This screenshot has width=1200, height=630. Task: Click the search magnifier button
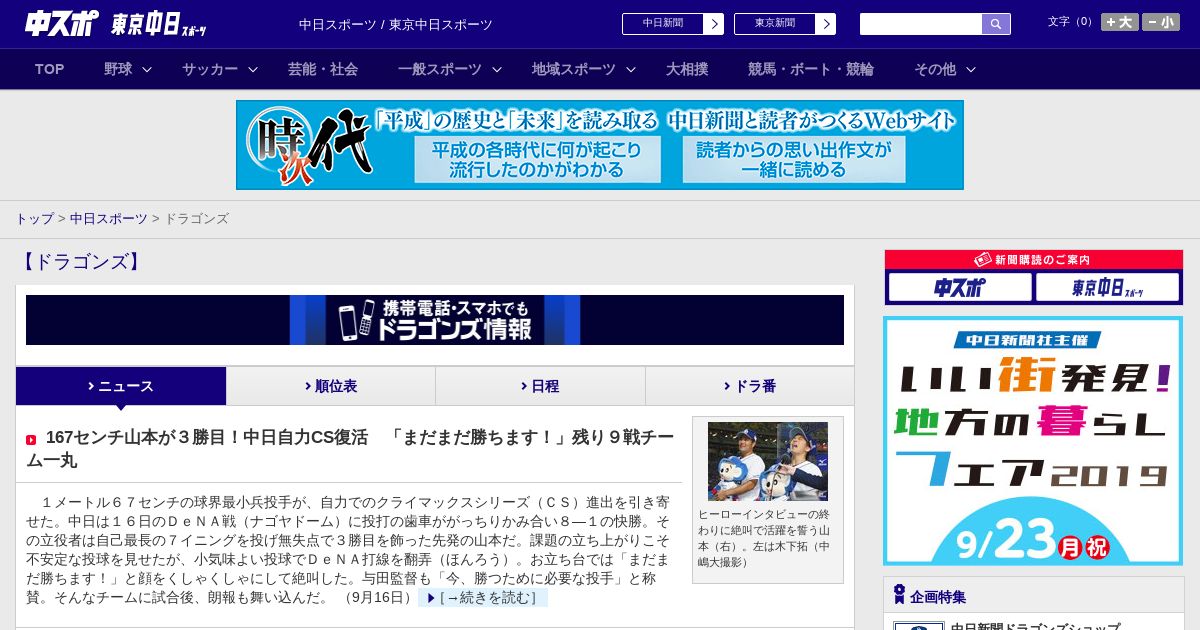pyautogui.click(x=996, y=24)
